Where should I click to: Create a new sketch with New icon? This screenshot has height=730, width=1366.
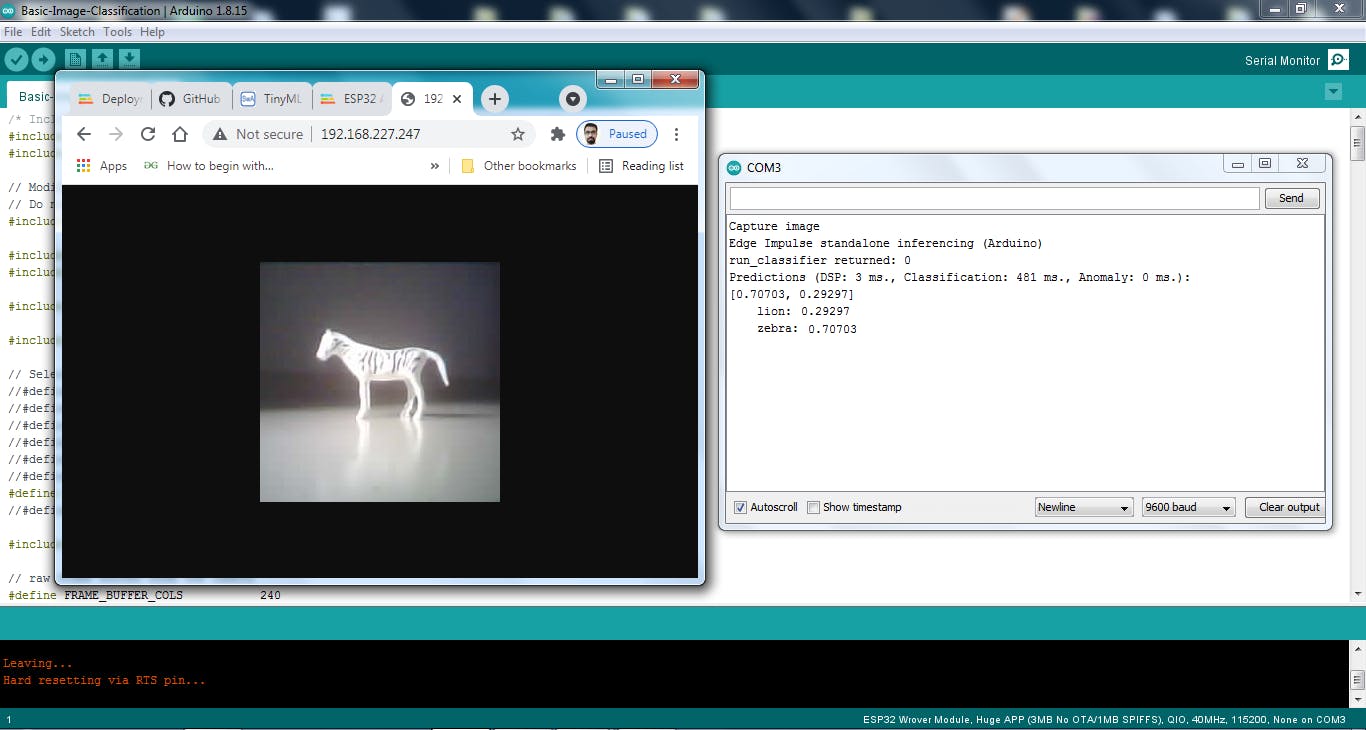point(76,59)
